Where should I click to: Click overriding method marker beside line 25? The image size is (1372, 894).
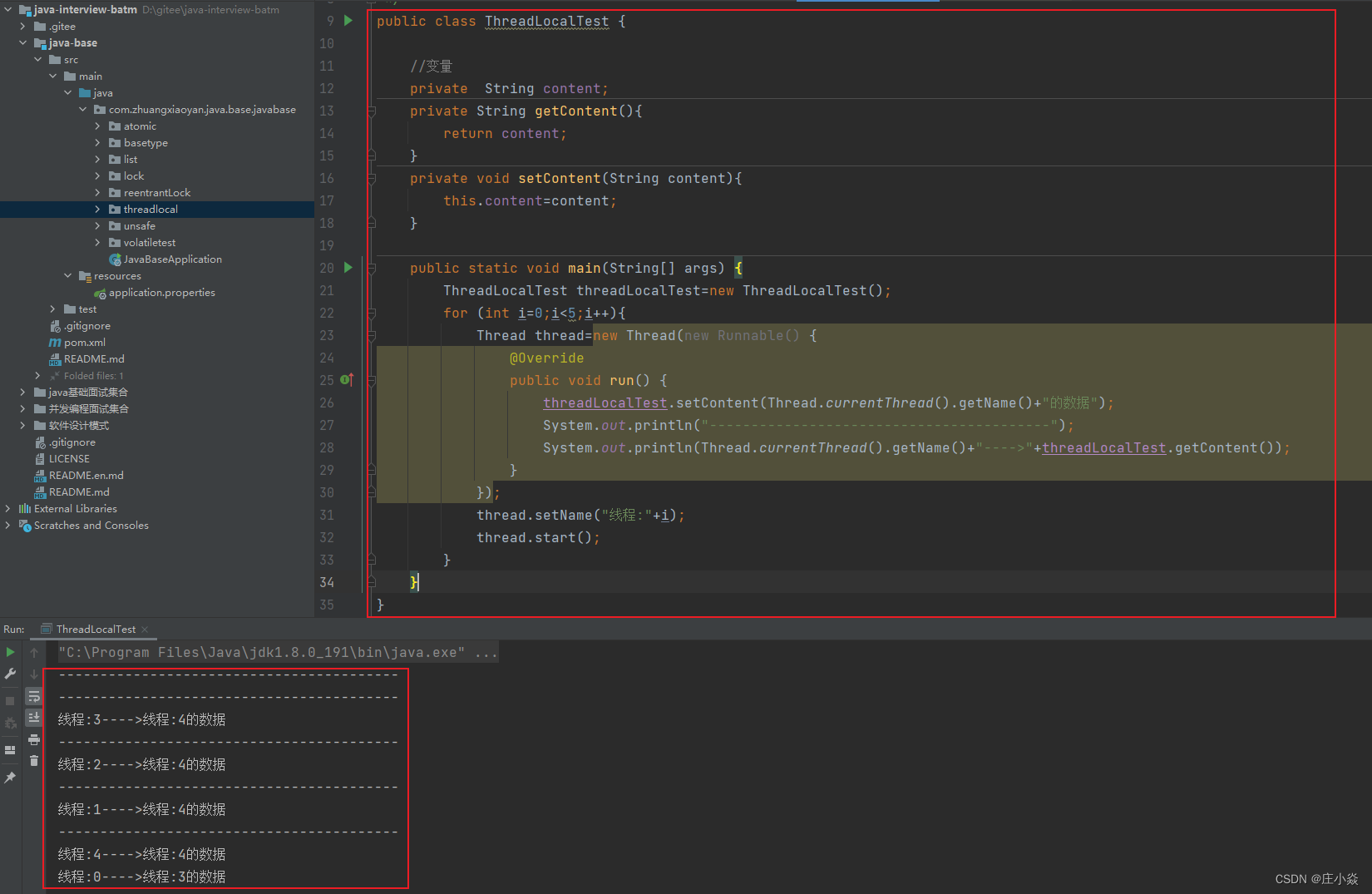pyautogui.click(x=348, y=379)
